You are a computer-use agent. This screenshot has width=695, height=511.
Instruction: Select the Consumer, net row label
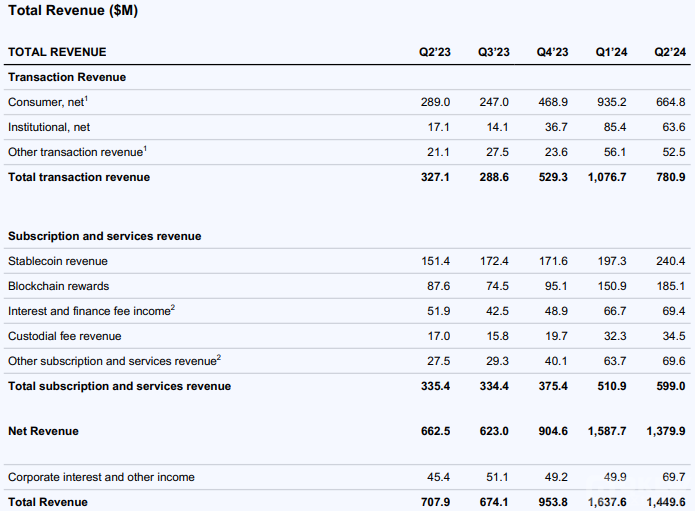click(48, 102)
